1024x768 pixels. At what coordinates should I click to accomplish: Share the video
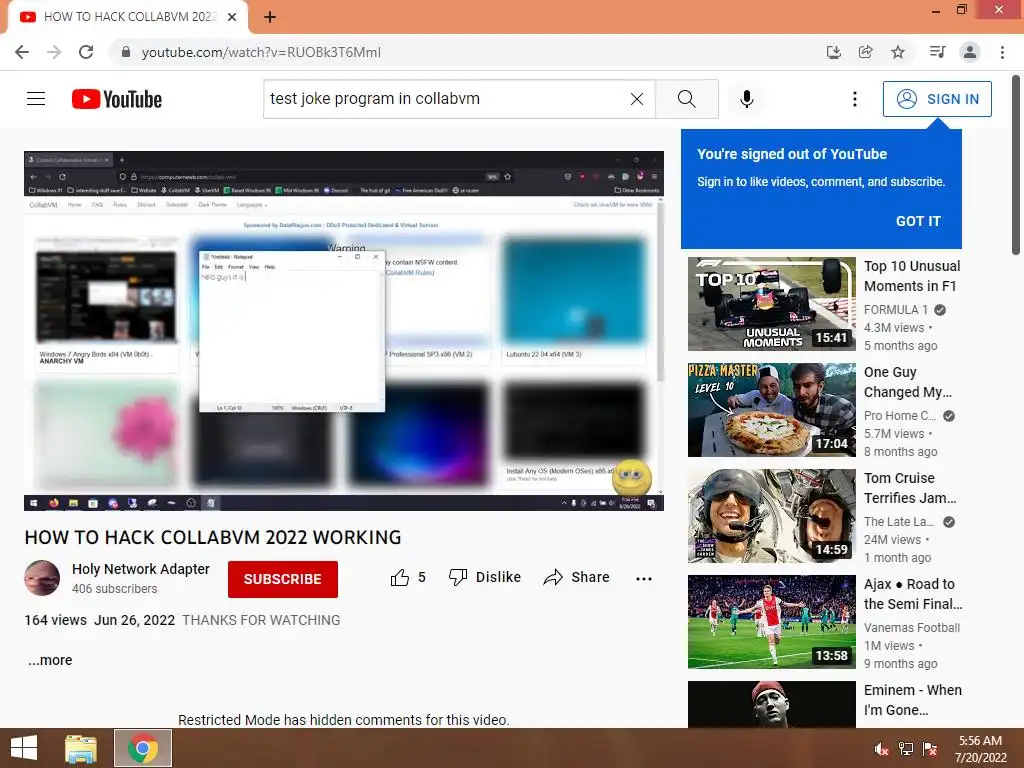coord(577,577)
